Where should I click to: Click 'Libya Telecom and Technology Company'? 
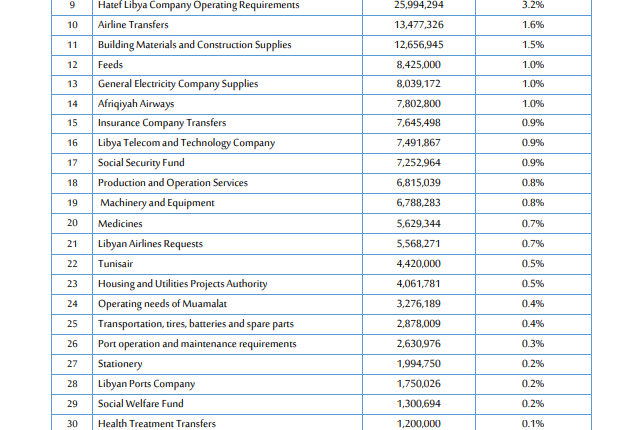point(186,143)
